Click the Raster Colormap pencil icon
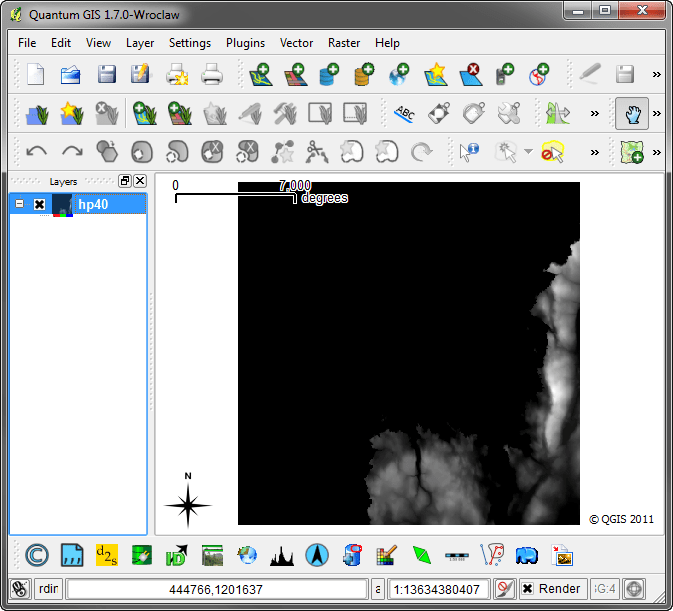Viewport: 673px width, 611px height. coord(386,556)
